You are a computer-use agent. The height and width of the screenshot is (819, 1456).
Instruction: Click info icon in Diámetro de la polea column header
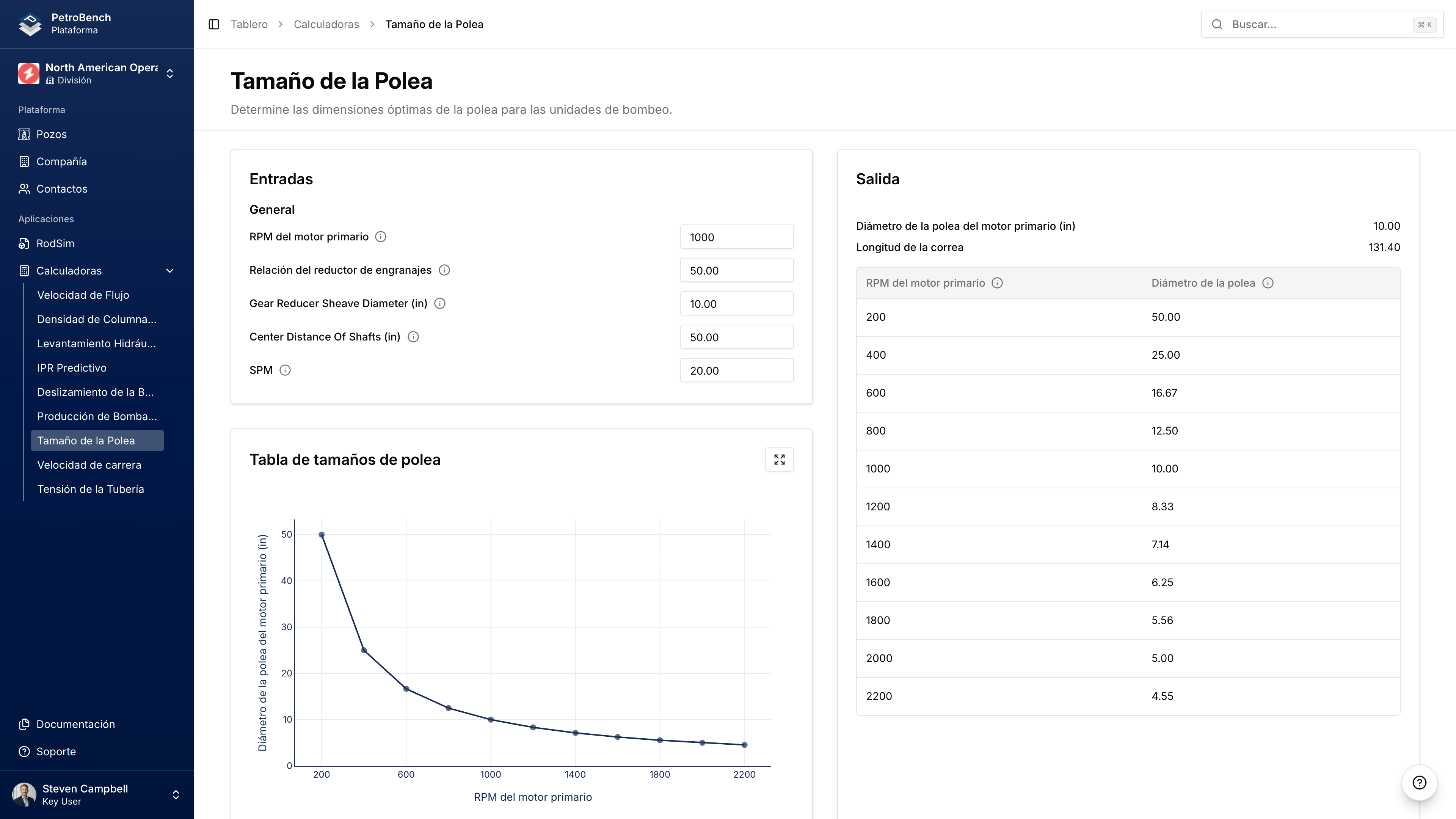click(x=1268, y=283)
